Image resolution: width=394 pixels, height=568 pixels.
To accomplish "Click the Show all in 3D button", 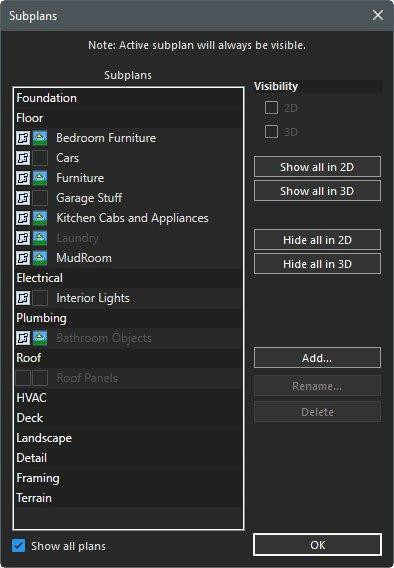I will [317, 191].
